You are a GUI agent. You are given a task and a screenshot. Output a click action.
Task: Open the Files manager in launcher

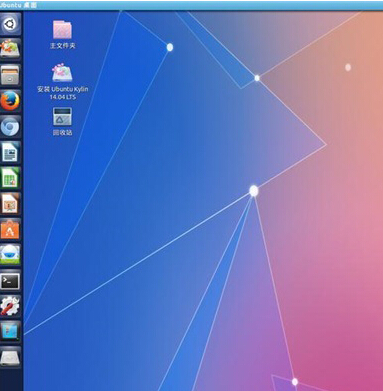coord(10,75)
